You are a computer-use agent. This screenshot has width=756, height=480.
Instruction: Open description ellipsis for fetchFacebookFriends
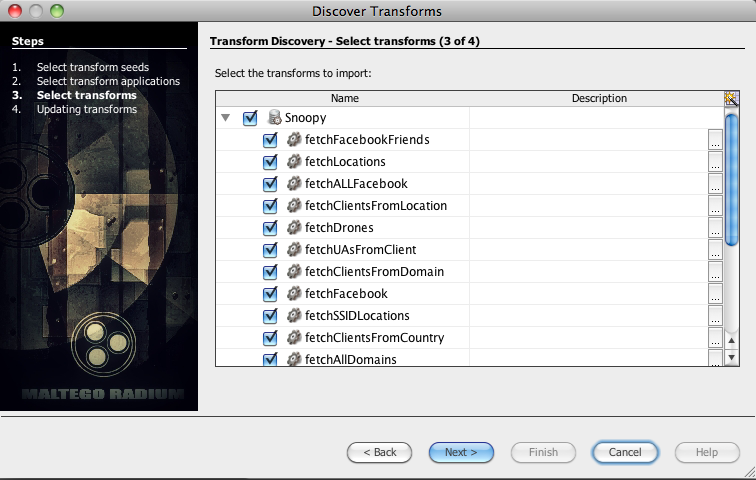click(x=714, y=141)
